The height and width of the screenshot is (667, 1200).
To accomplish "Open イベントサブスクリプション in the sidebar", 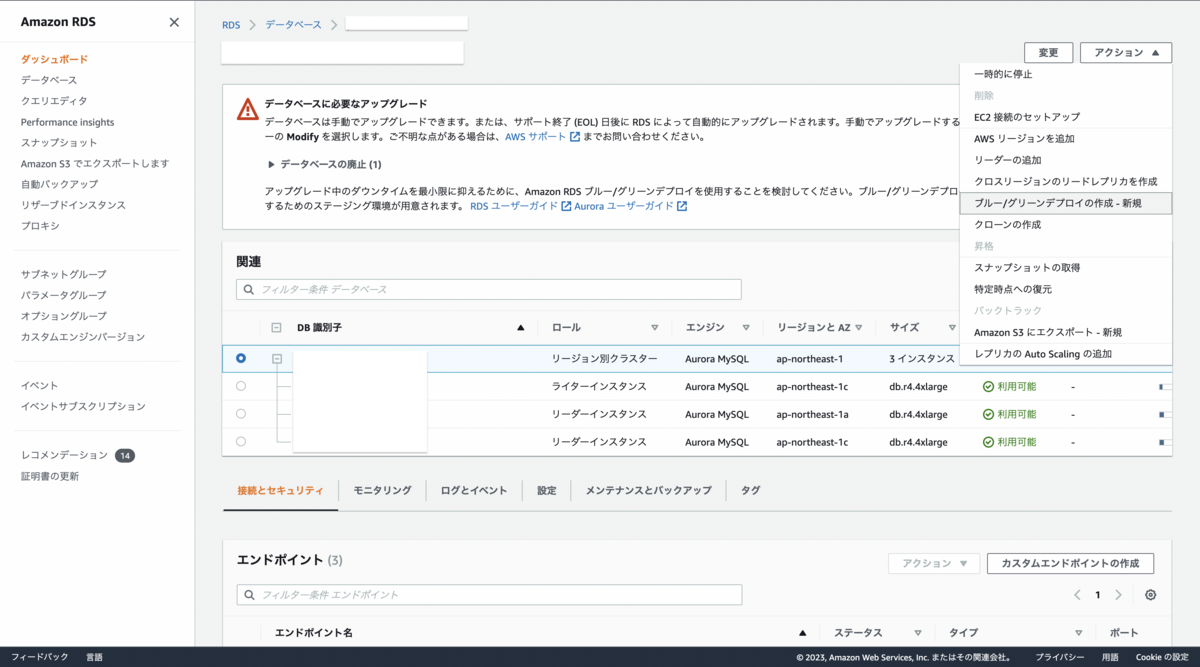I will 83,406.
